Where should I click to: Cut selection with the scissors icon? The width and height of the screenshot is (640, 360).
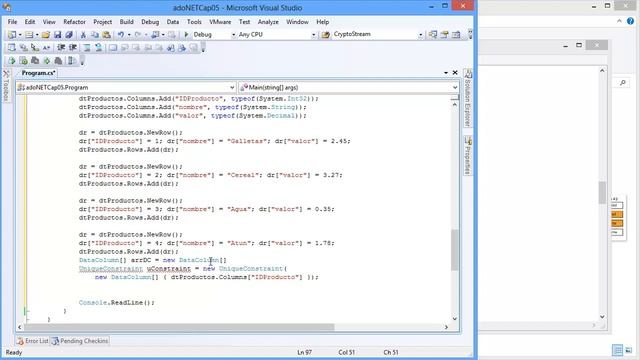[x=83, y=35]
